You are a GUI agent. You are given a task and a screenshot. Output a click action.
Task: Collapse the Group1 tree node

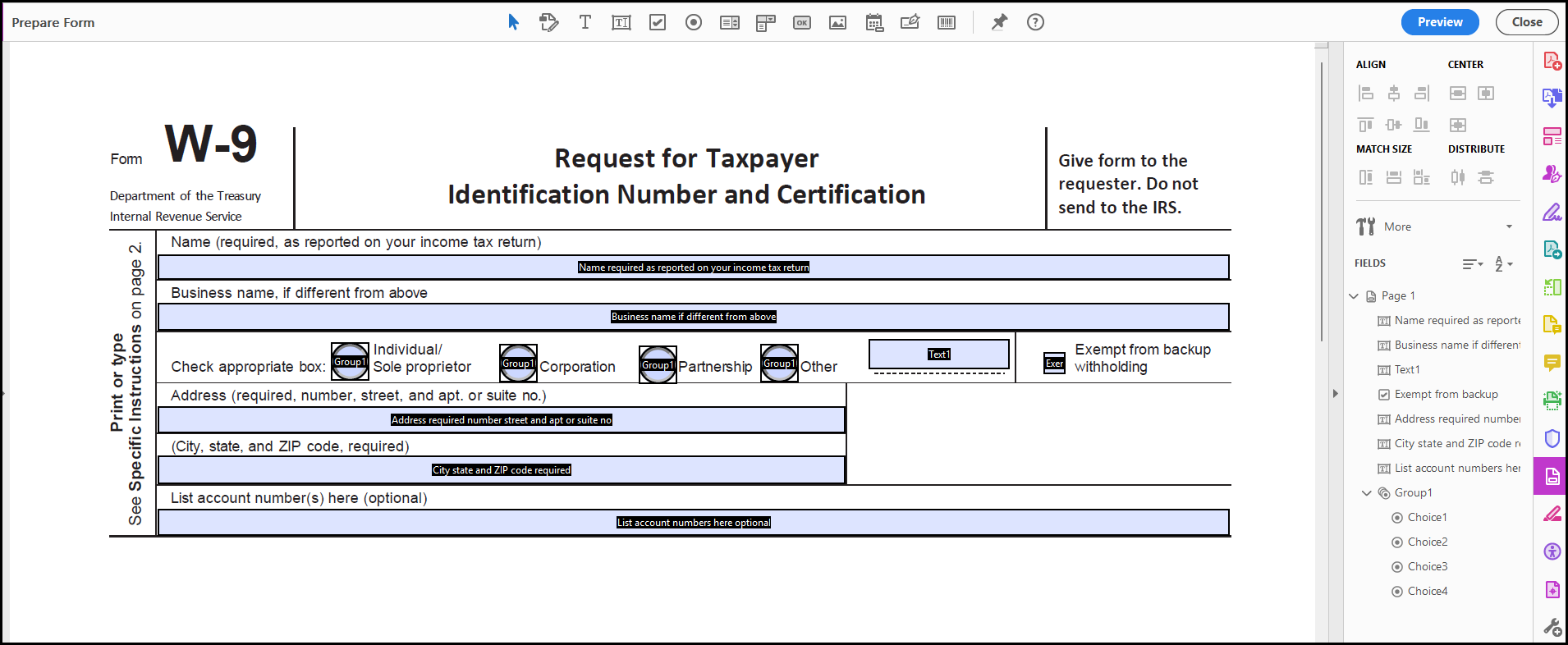click(x=1367, y=492)
